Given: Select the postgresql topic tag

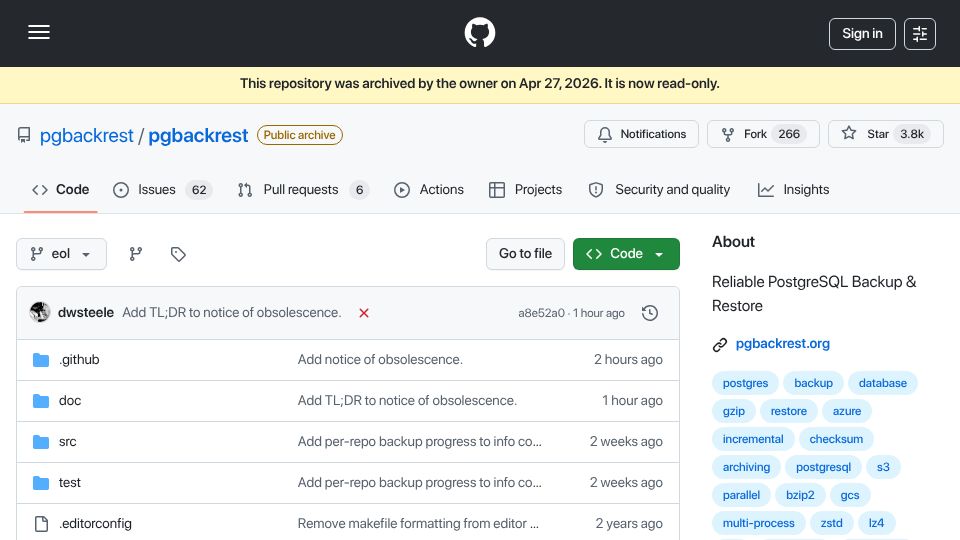Looking at the screenshot, I should [x=823, y=467].
